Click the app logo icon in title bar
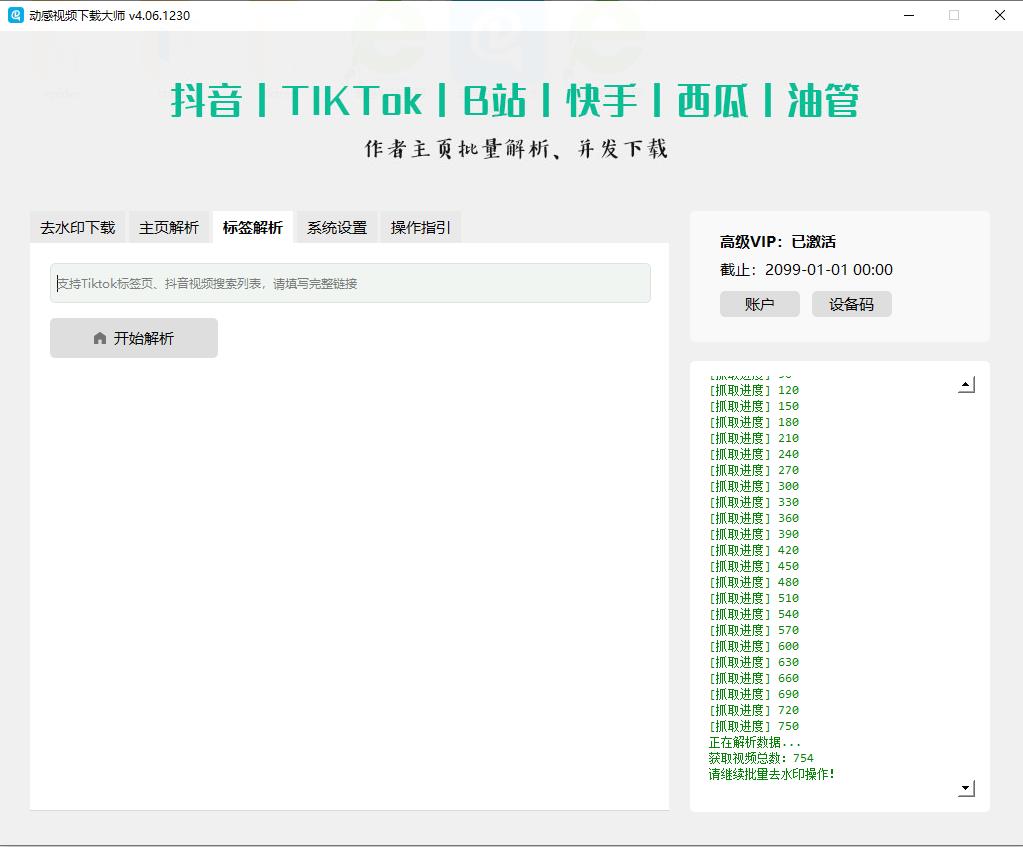 pos(16,15)
